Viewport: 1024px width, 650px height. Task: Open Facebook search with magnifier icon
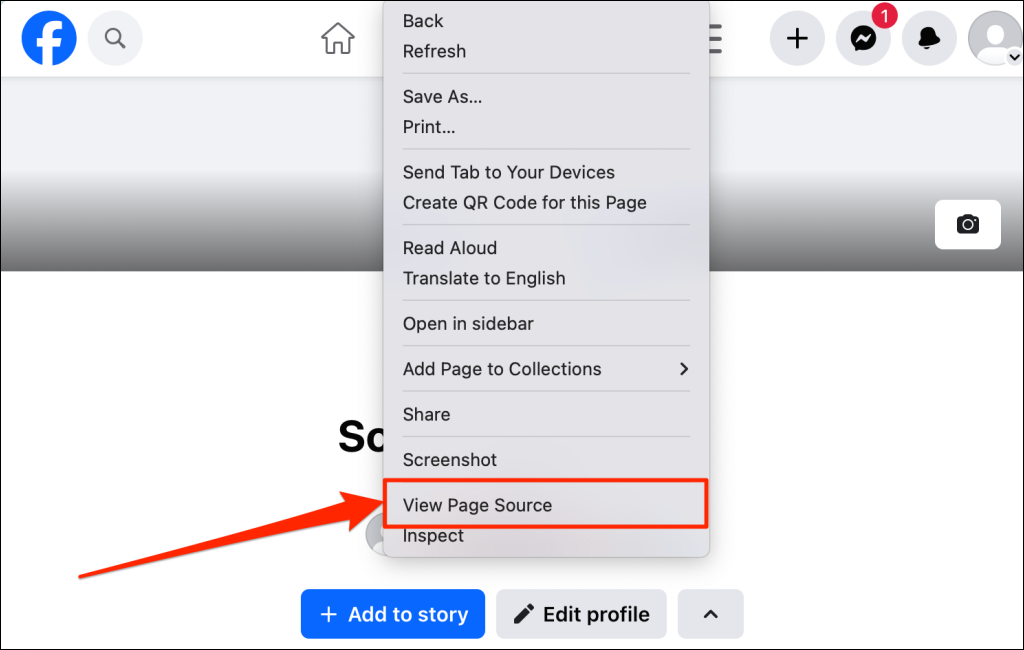(x=115, y=39)
